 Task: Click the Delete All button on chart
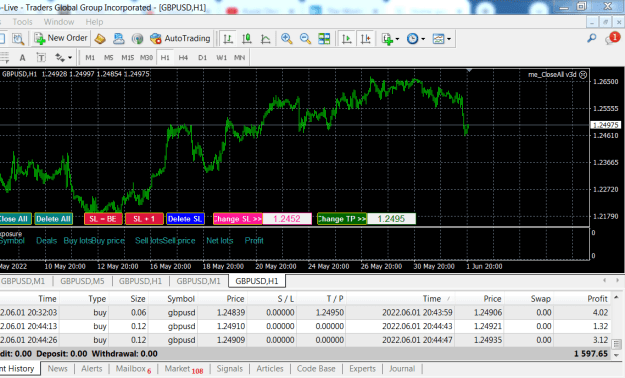click(53, 219)
